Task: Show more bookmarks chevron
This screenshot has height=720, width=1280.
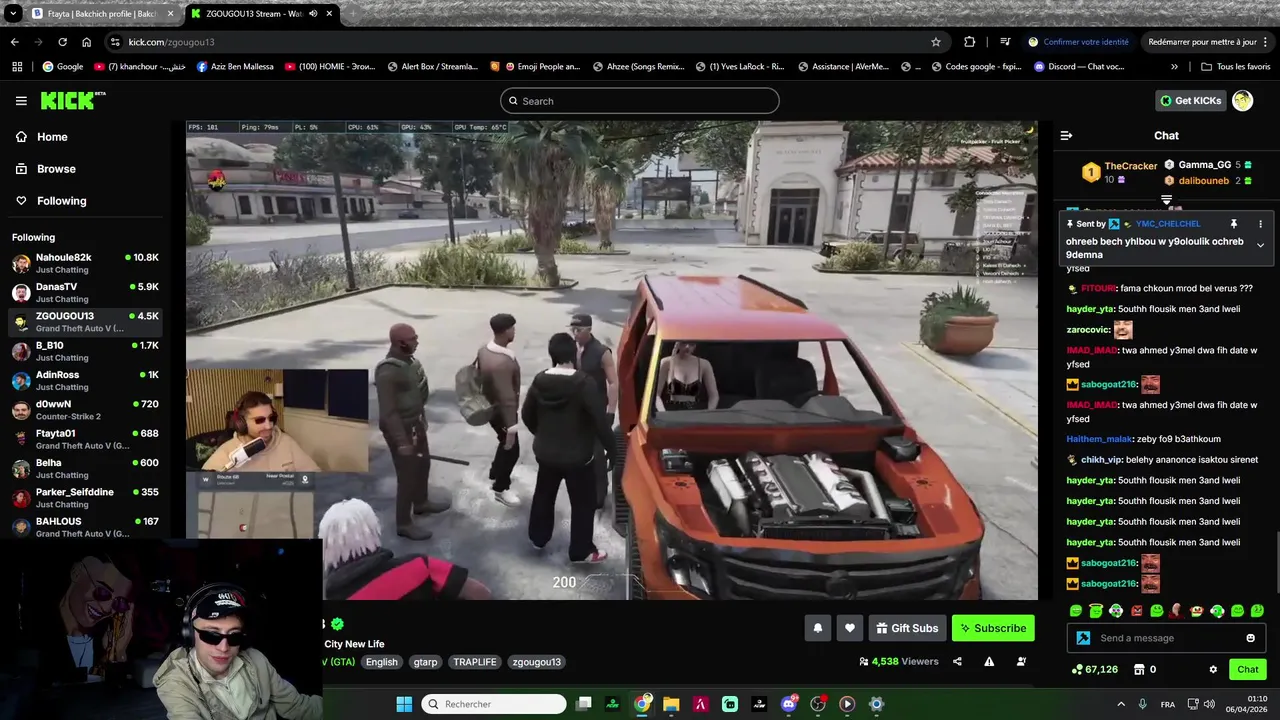Action: coord(1174,67)
